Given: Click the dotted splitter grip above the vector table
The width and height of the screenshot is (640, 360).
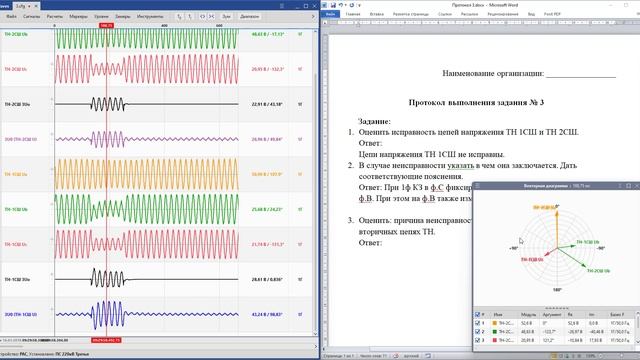Looking at the screenshot, I should (557, 309).
